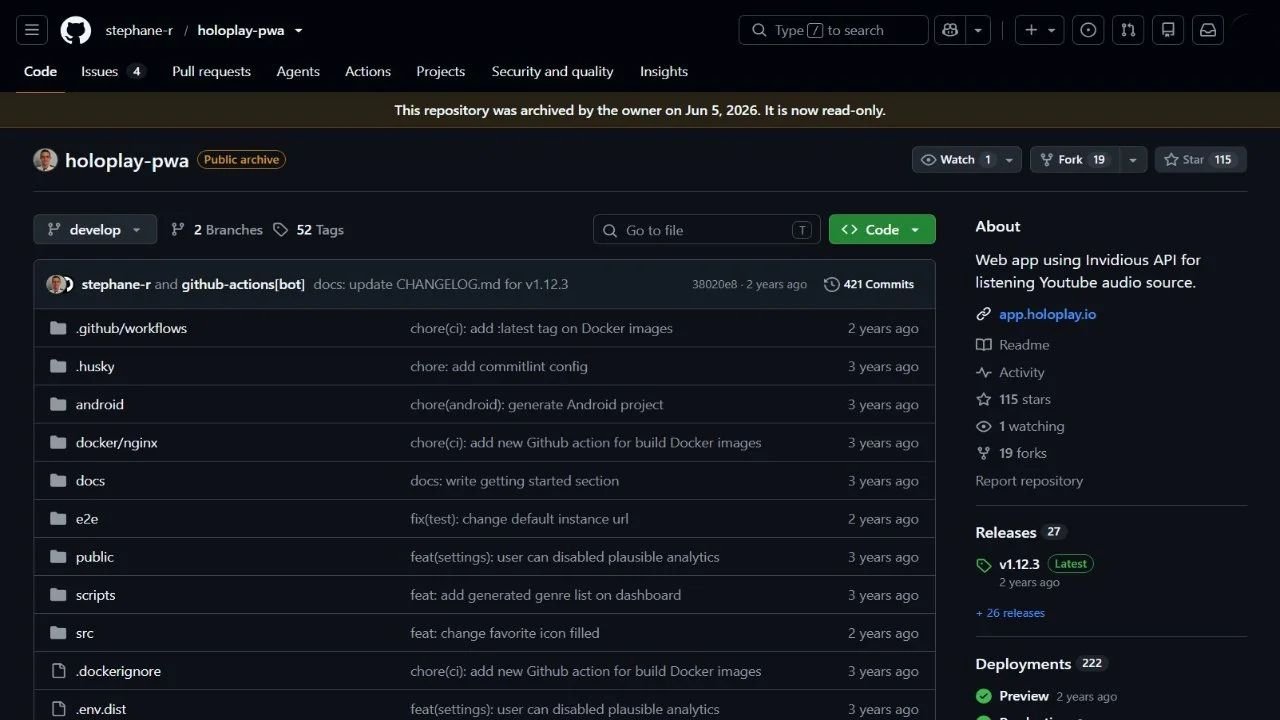
Task: Open the Actions tab
Action: coord(368,72)
